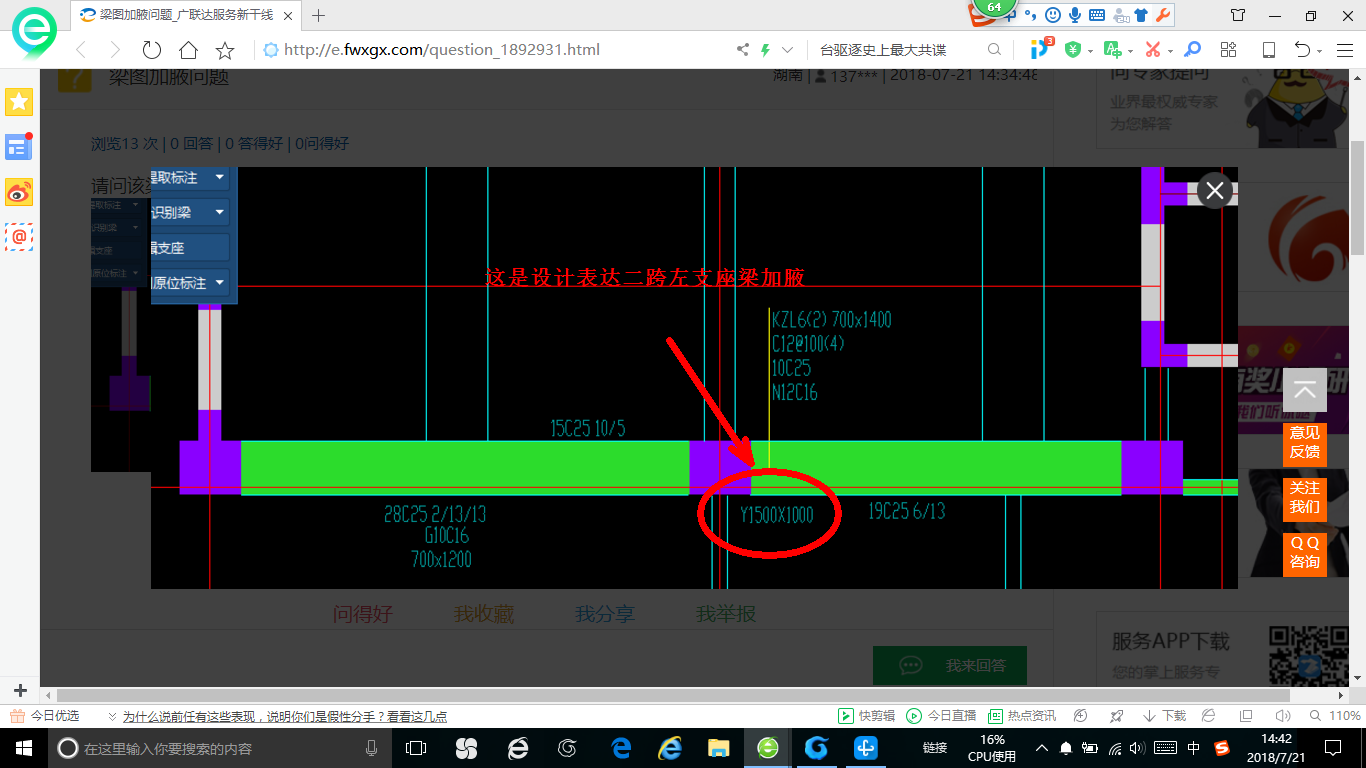The height and width of the screenshot is (768, 1366).
Task: Expand the undo arrow dropdown
Action: click(1319, 51)
